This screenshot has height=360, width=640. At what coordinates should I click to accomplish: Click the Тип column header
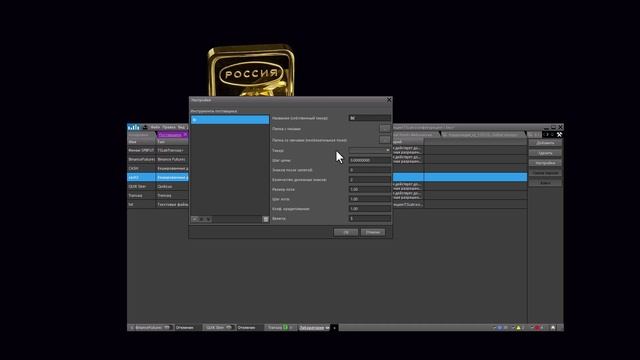(172, 142)
